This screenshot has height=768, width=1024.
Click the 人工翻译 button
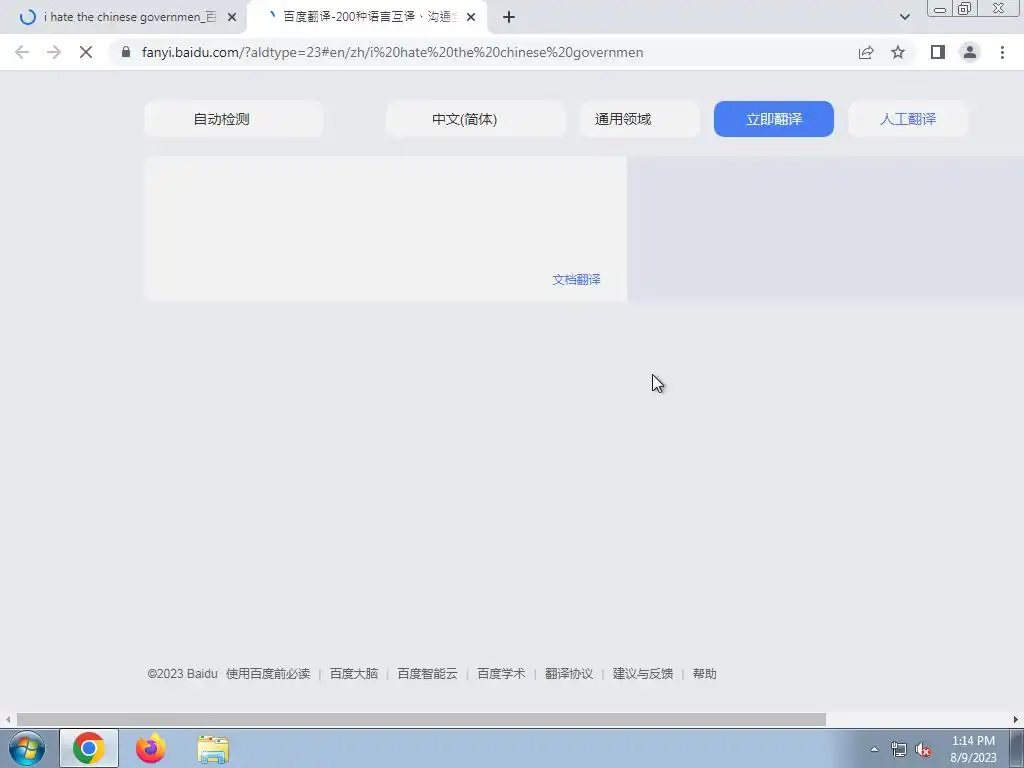click(x=908, y=119)
